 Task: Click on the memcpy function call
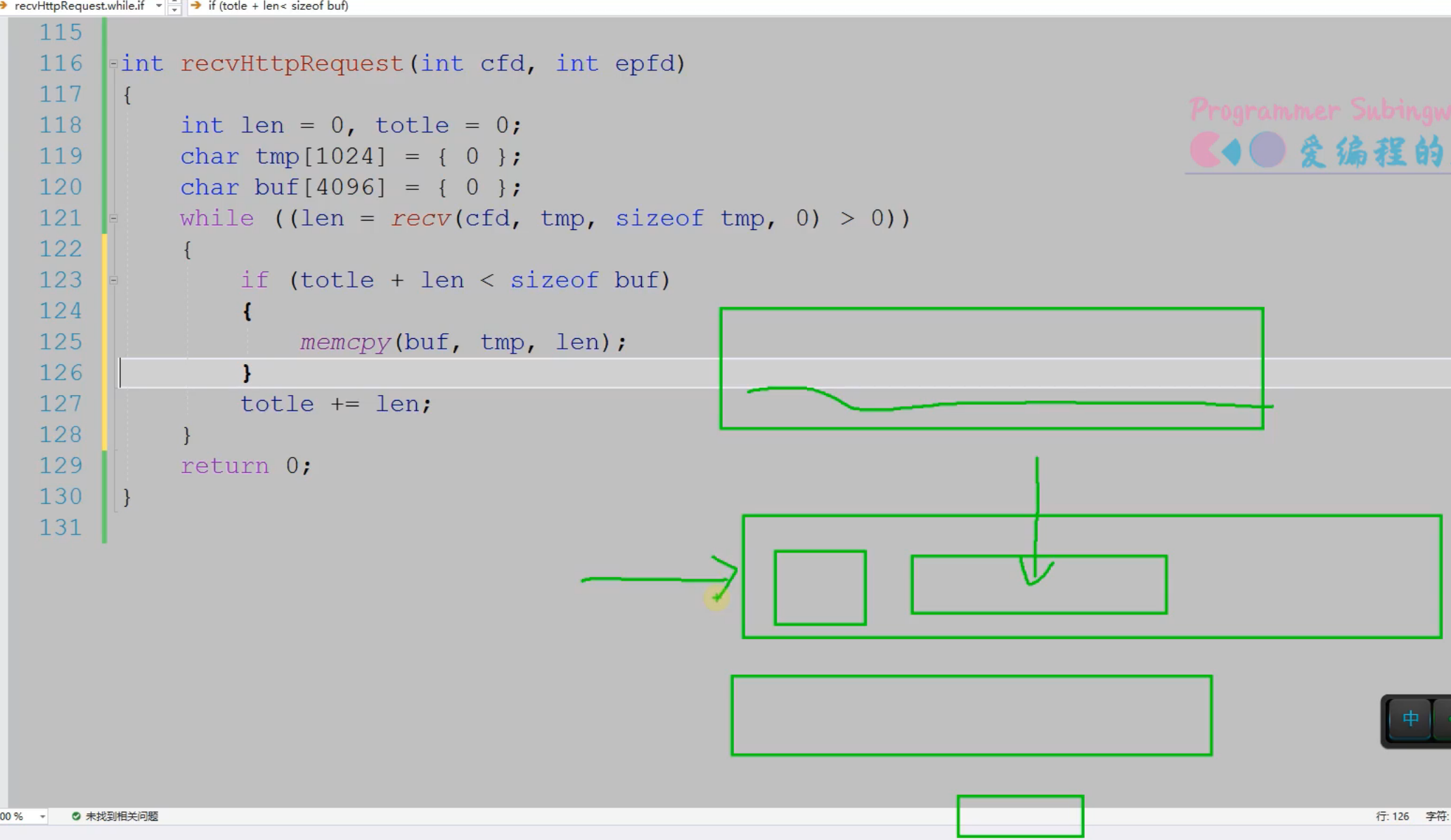(344, 342)
